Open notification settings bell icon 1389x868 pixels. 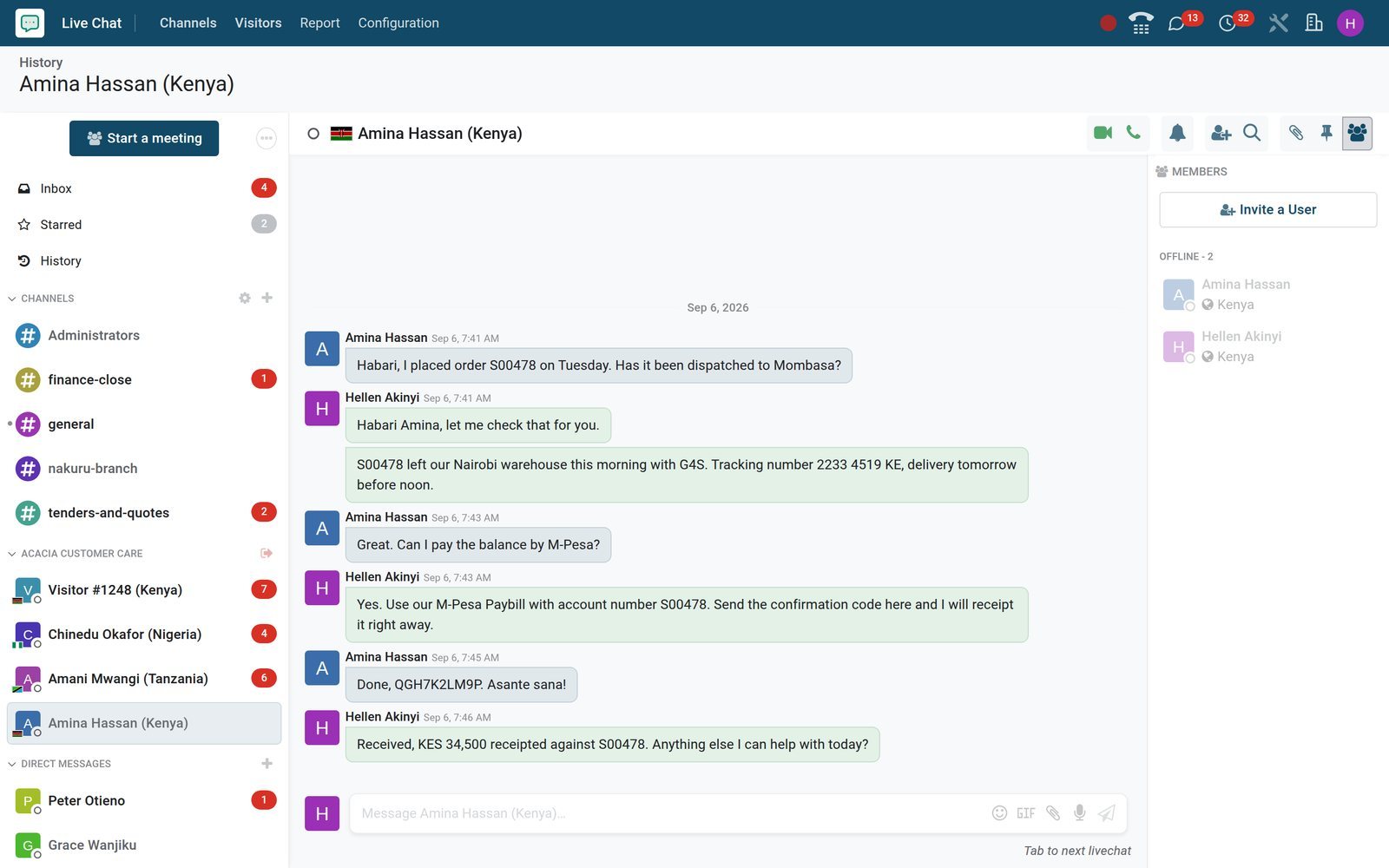coord(1177,133)
